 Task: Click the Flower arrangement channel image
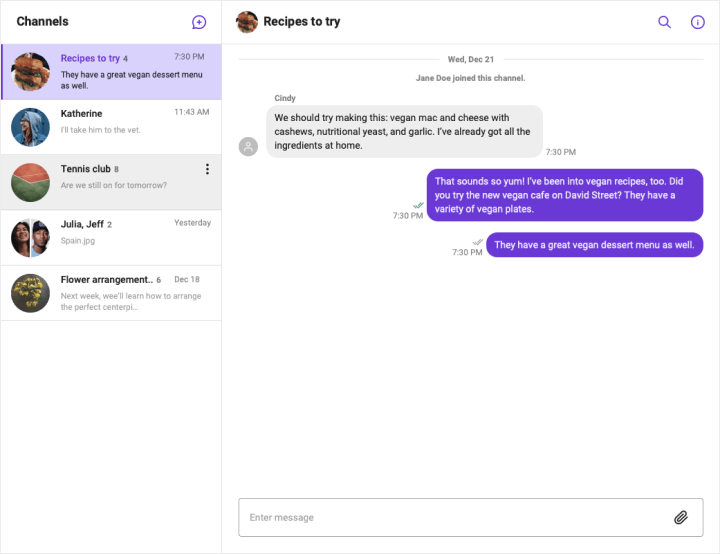[x=30, y=293]
